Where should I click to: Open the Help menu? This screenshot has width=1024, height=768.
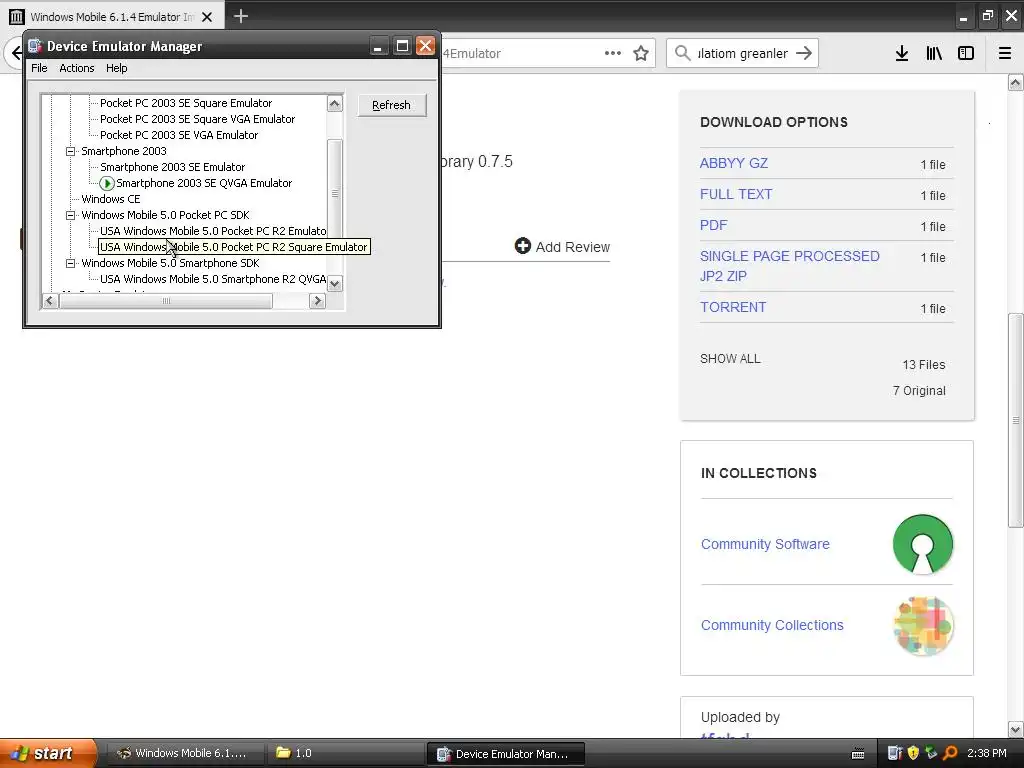click(x=116, y=68)
